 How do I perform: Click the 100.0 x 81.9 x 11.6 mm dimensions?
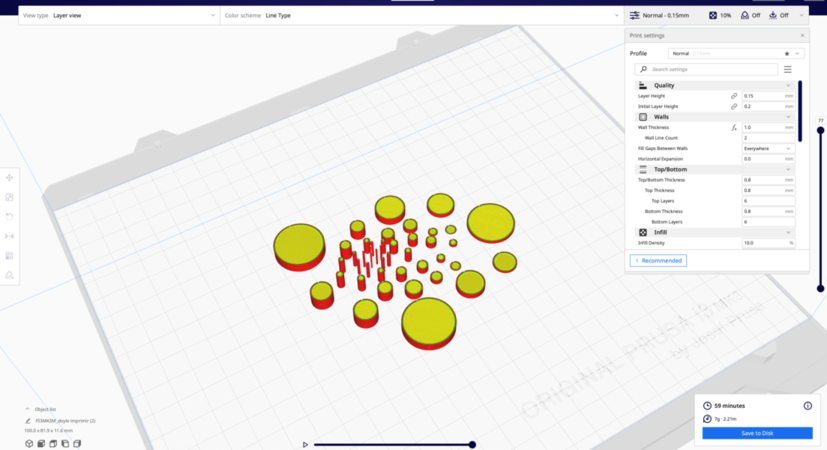(49, 430)
